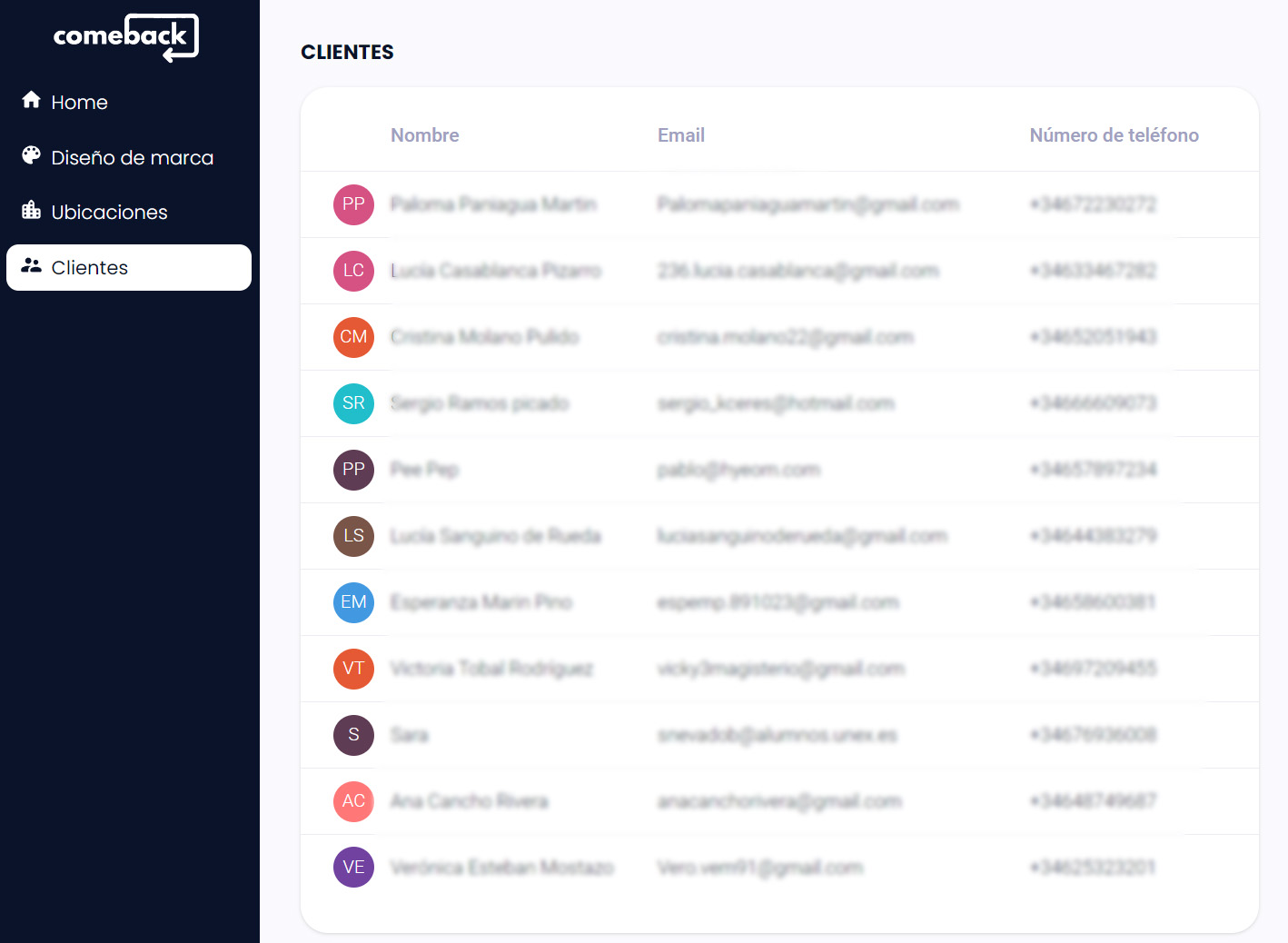Select Cristina Molano's CM avatar icon
The image size is (1288, 943).
click(353, 337)
